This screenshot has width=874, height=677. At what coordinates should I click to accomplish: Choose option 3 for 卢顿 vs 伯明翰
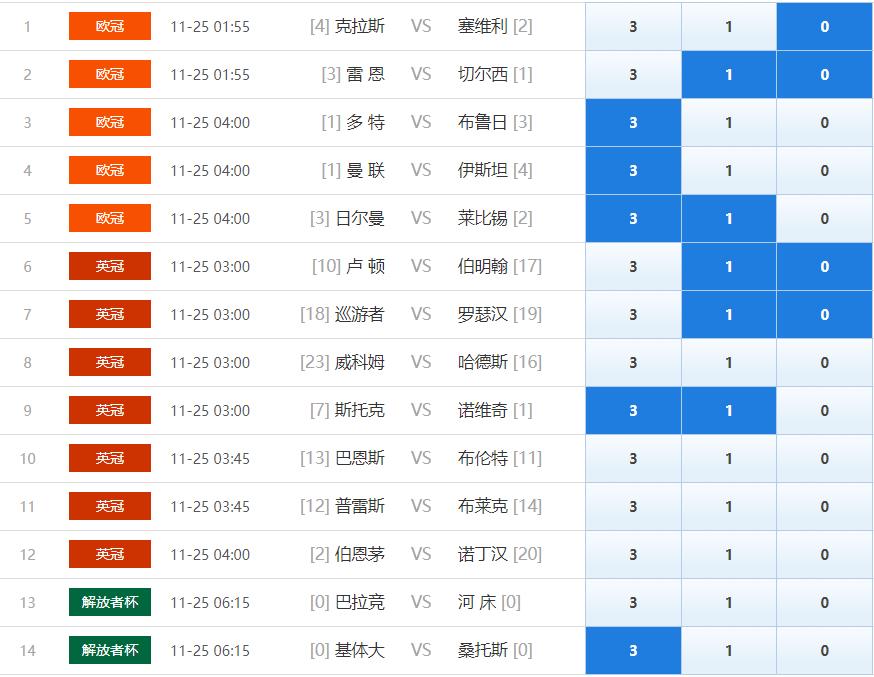pyautogui.click(x=633, y=267)
